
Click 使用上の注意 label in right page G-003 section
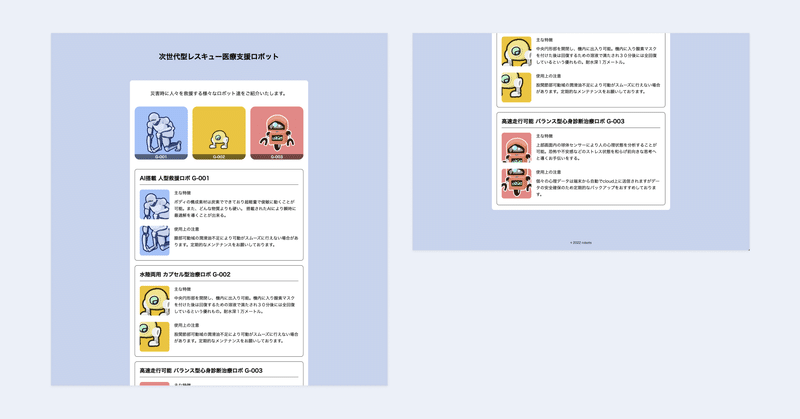point(548,172)
